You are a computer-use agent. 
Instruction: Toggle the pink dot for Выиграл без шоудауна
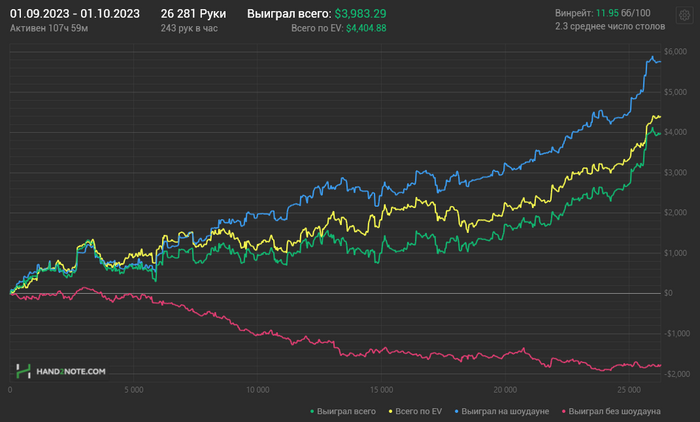click(x=564, y=411)
